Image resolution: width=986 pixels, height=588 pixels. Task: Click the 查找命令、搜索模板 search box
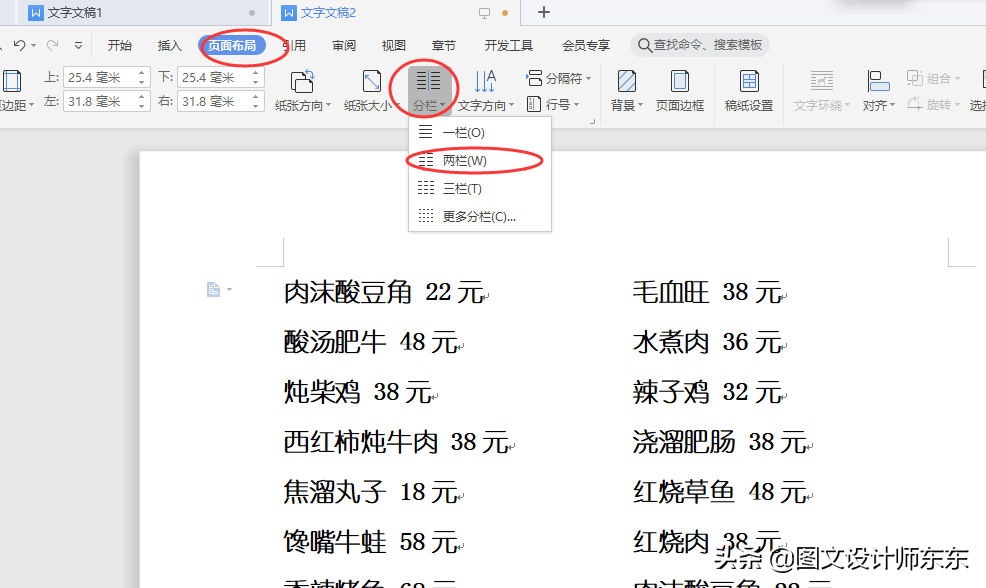[699, 45]
